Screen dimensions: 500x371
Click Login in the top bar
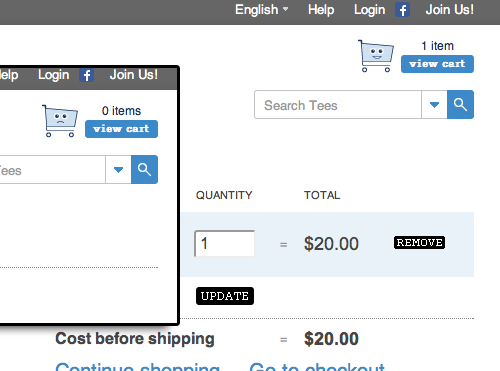(x=369, y=10)
